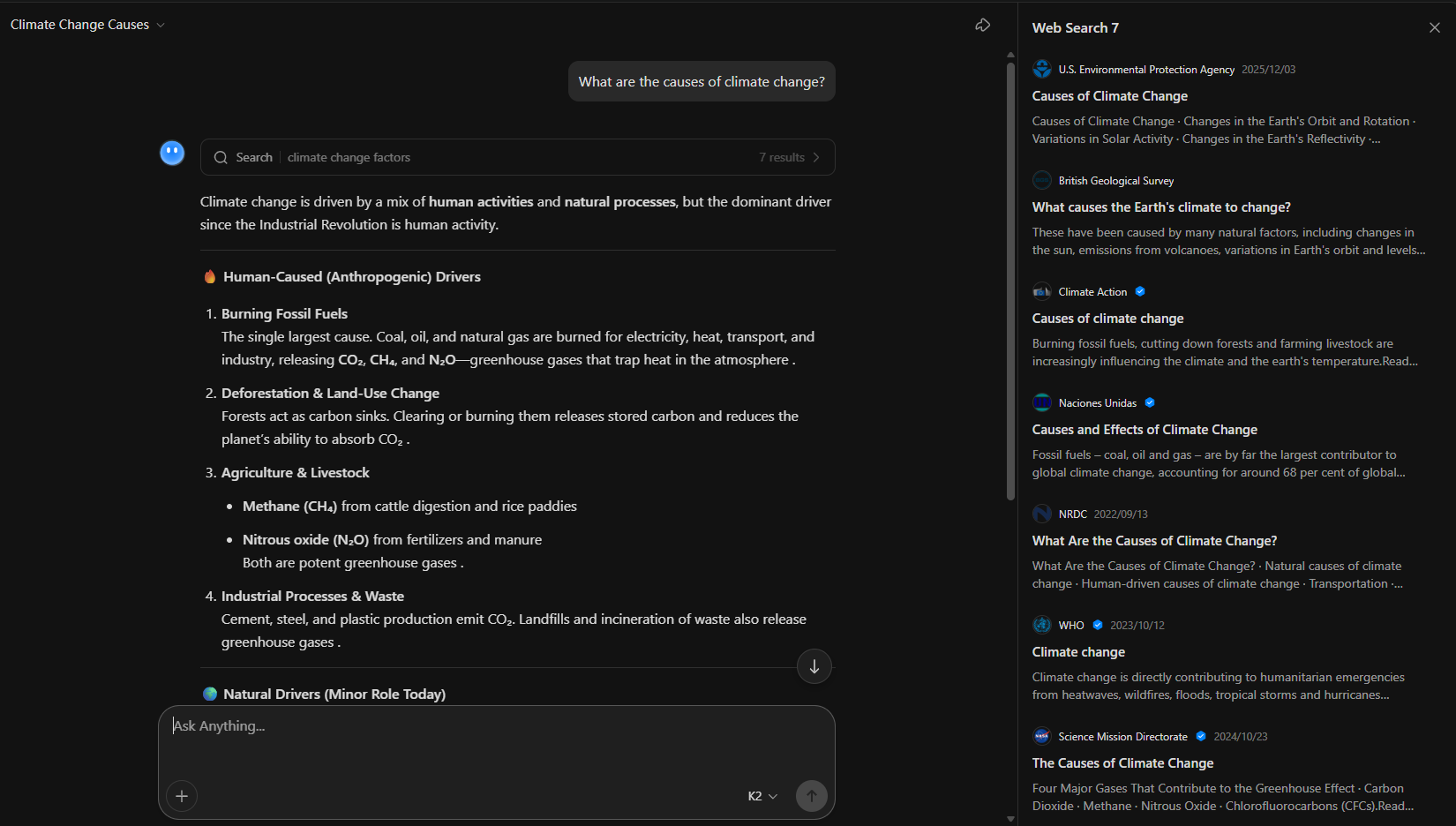This screenshot has width=1456, height=826.
Task: Open the K2 model dropdown
Action: coord(762,796)
